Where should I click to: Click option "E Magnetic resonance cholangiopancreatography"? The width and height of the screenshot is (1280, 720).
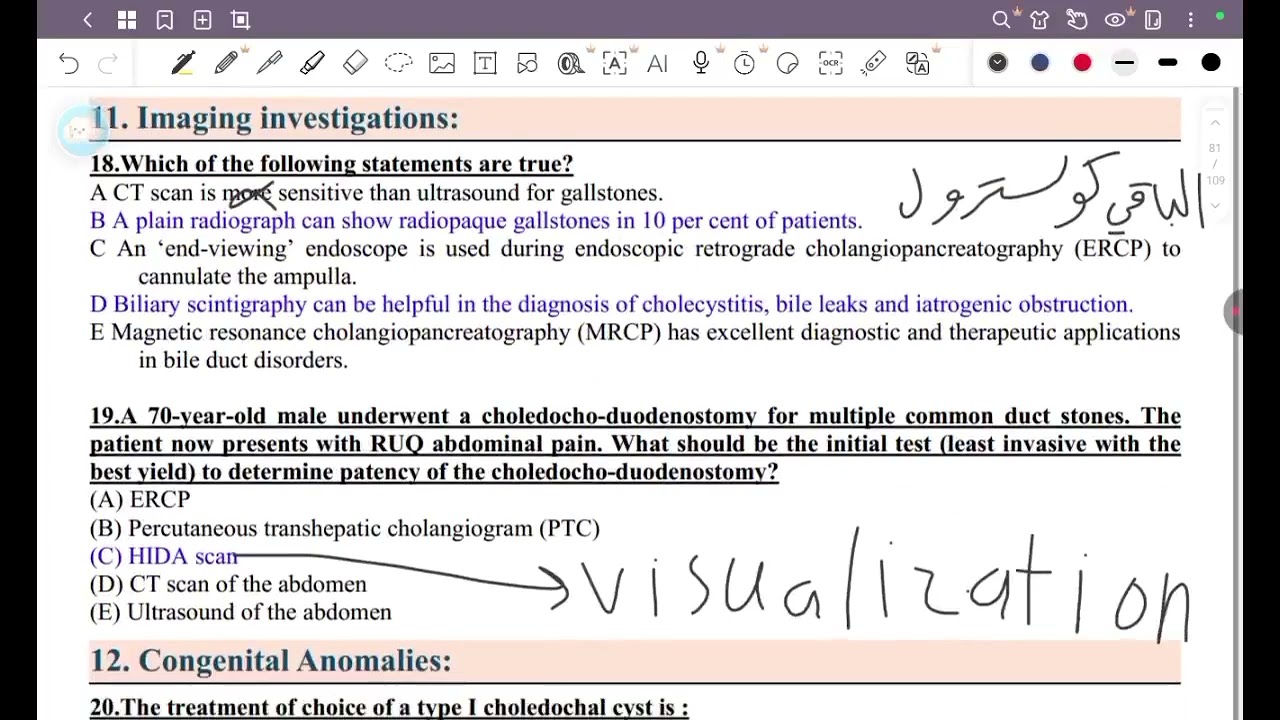click(635, 346)
